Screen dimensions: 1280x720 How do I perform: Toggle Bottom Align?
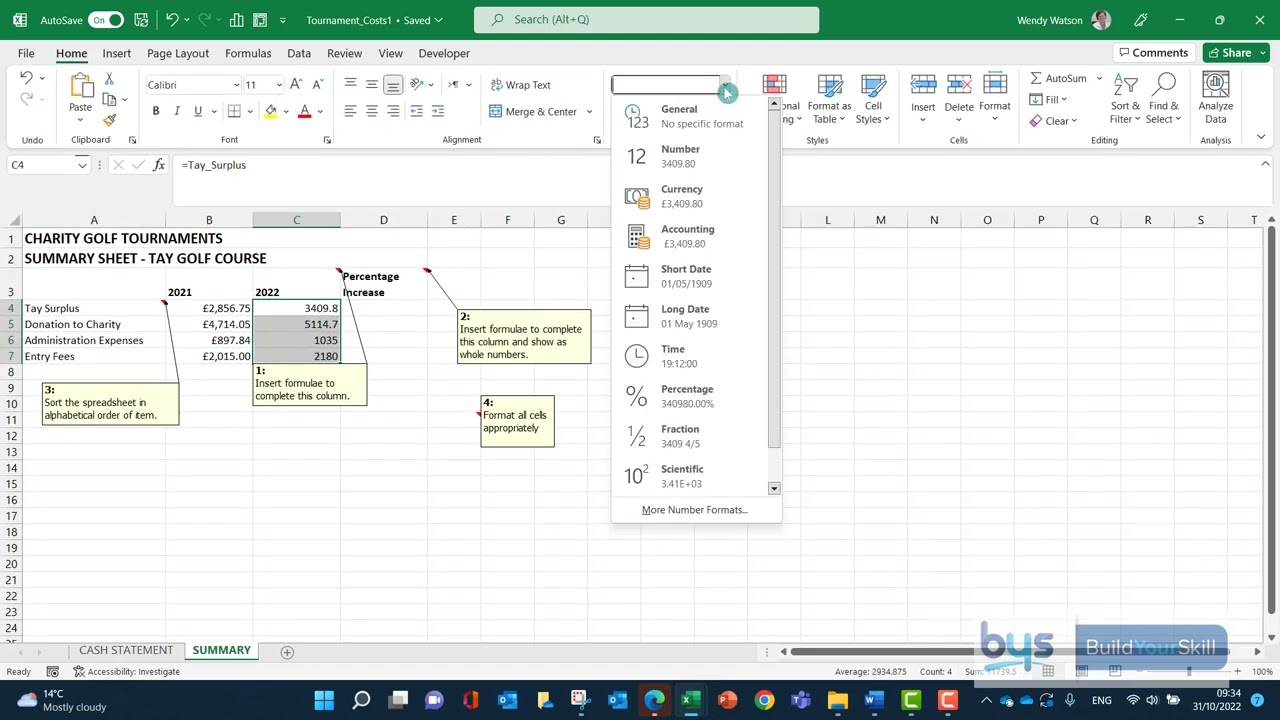393,85
